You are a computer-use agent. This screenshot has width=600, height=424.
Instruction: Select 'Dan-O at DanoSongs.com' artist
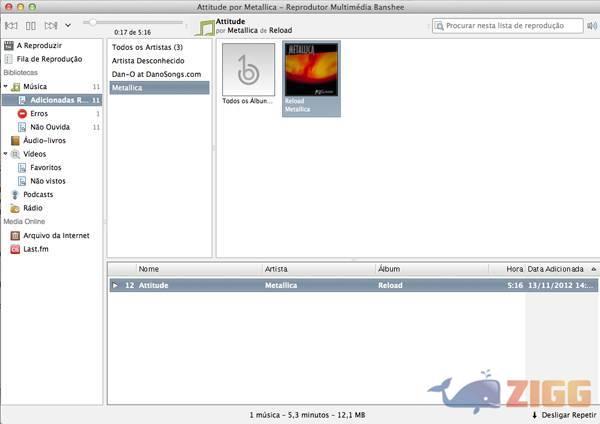tap(156, 74)
